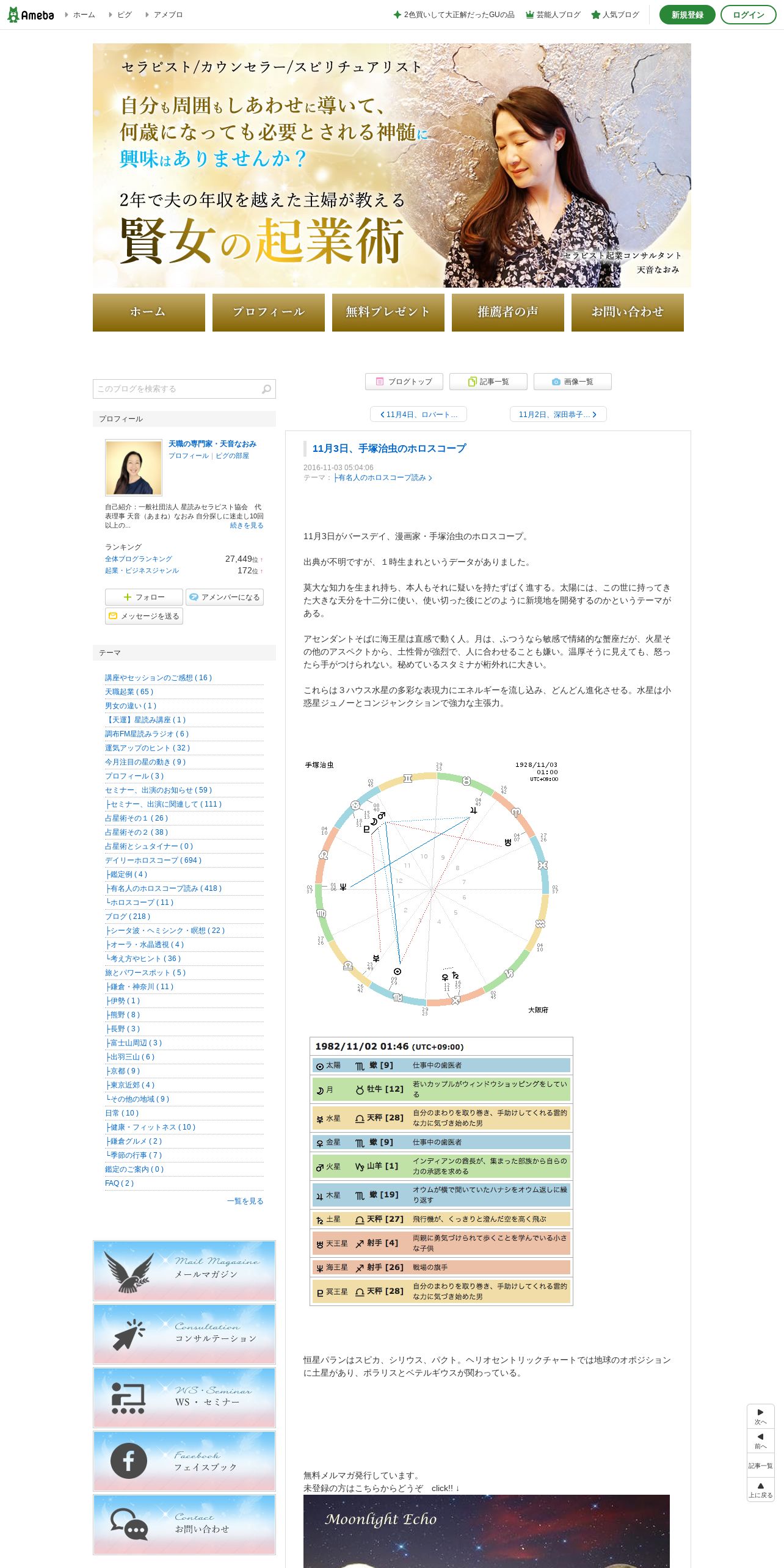Viewport: 784px width, 1568px height.
Task: Open theme 講座やセッションのご感想 (16)
Action: point(159,678)
